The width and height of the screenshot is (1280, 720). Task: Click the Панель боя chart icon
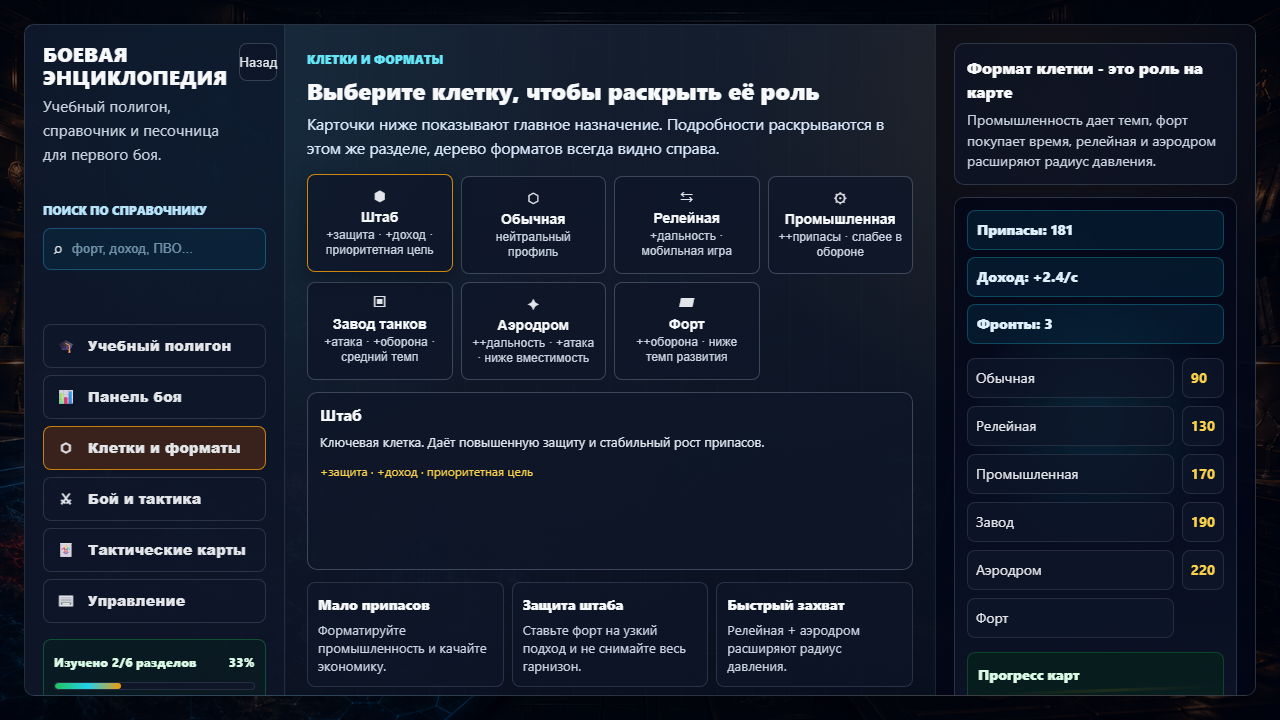[x=66, y=397]
